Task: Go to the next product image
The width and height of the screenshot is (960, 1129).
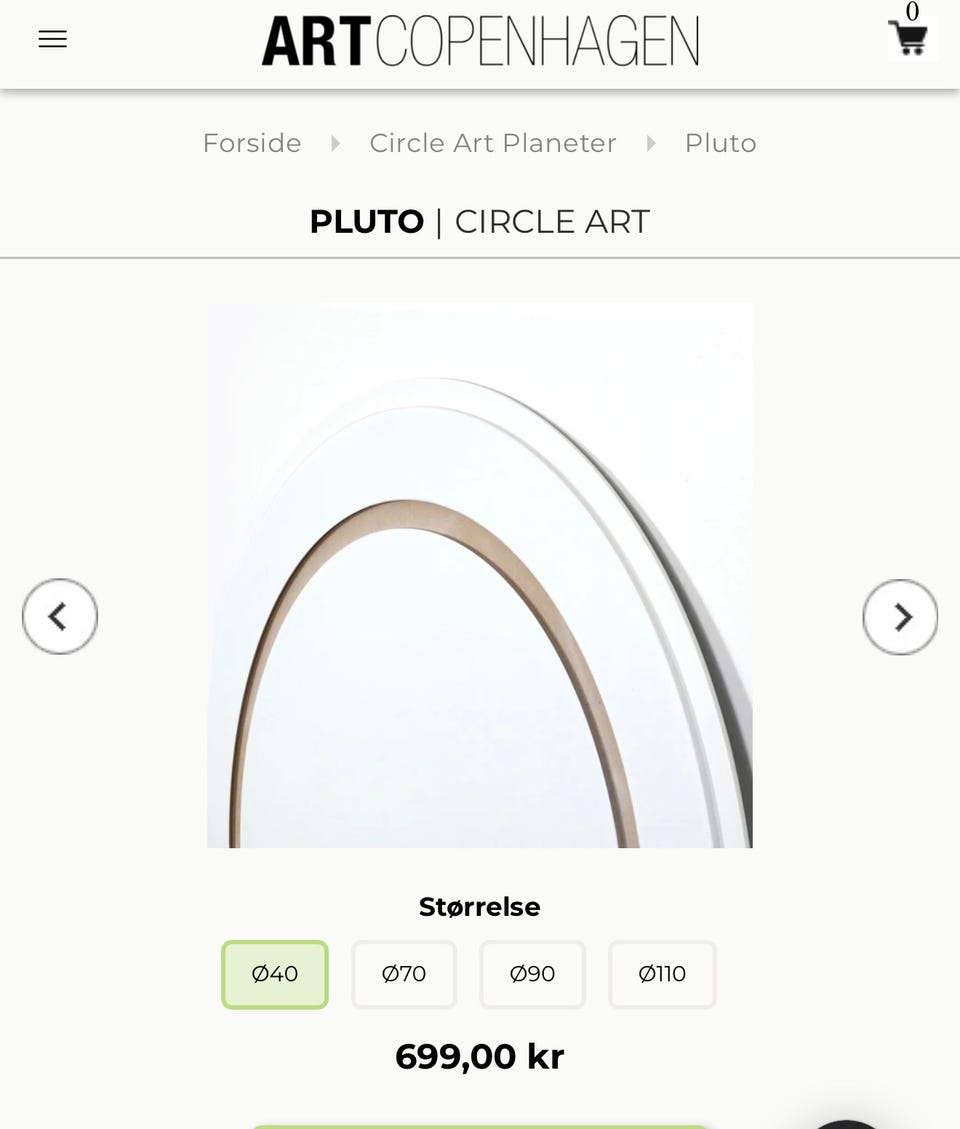Action: pyautogui.click(x=900, y=617)
